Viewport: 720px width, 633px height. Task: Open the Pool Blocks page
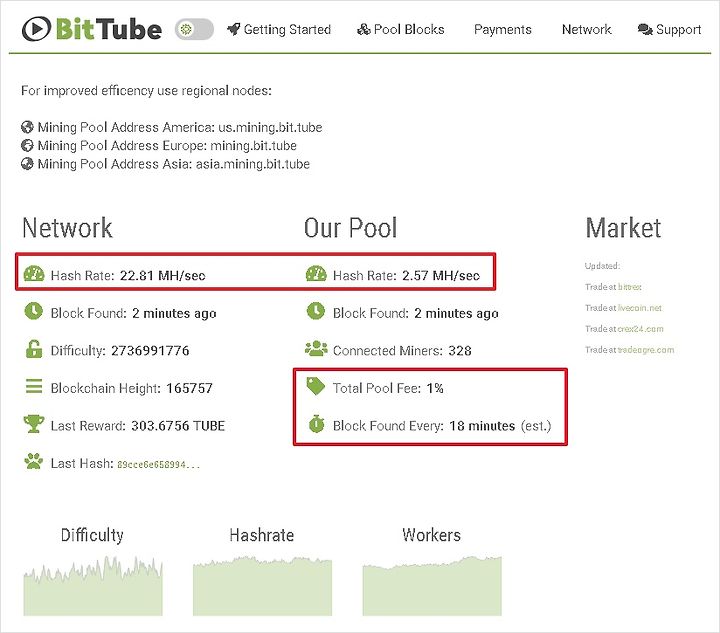(400, 29)
